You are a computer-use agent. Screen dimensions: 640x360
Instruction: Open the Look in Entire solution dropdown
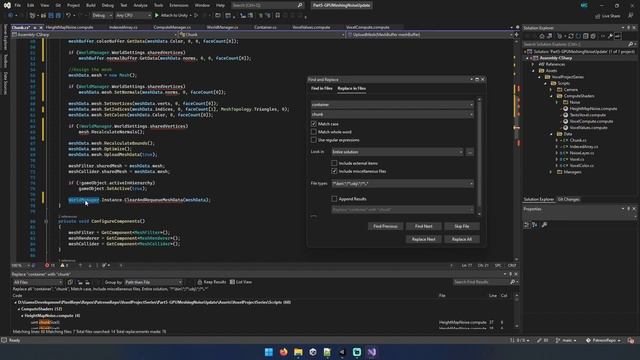tap(397, 152)
